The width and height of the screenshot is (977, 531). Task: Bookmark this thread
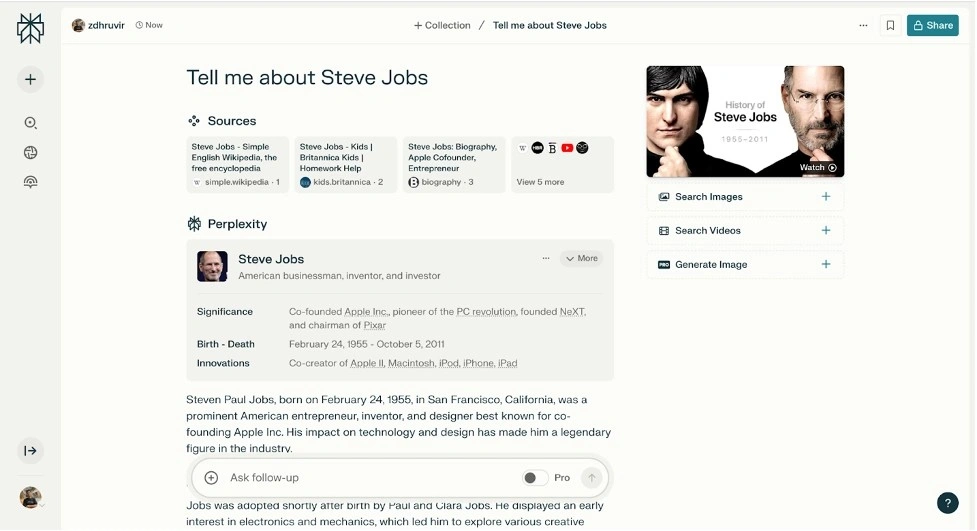coord(890,25)
